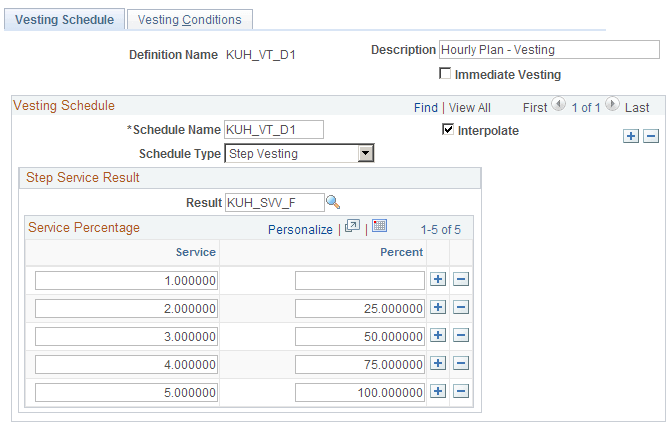The image size is (672, 427).
Task: Jump to First schedule row
Action: pyautogui.click(x=535, y=108)
